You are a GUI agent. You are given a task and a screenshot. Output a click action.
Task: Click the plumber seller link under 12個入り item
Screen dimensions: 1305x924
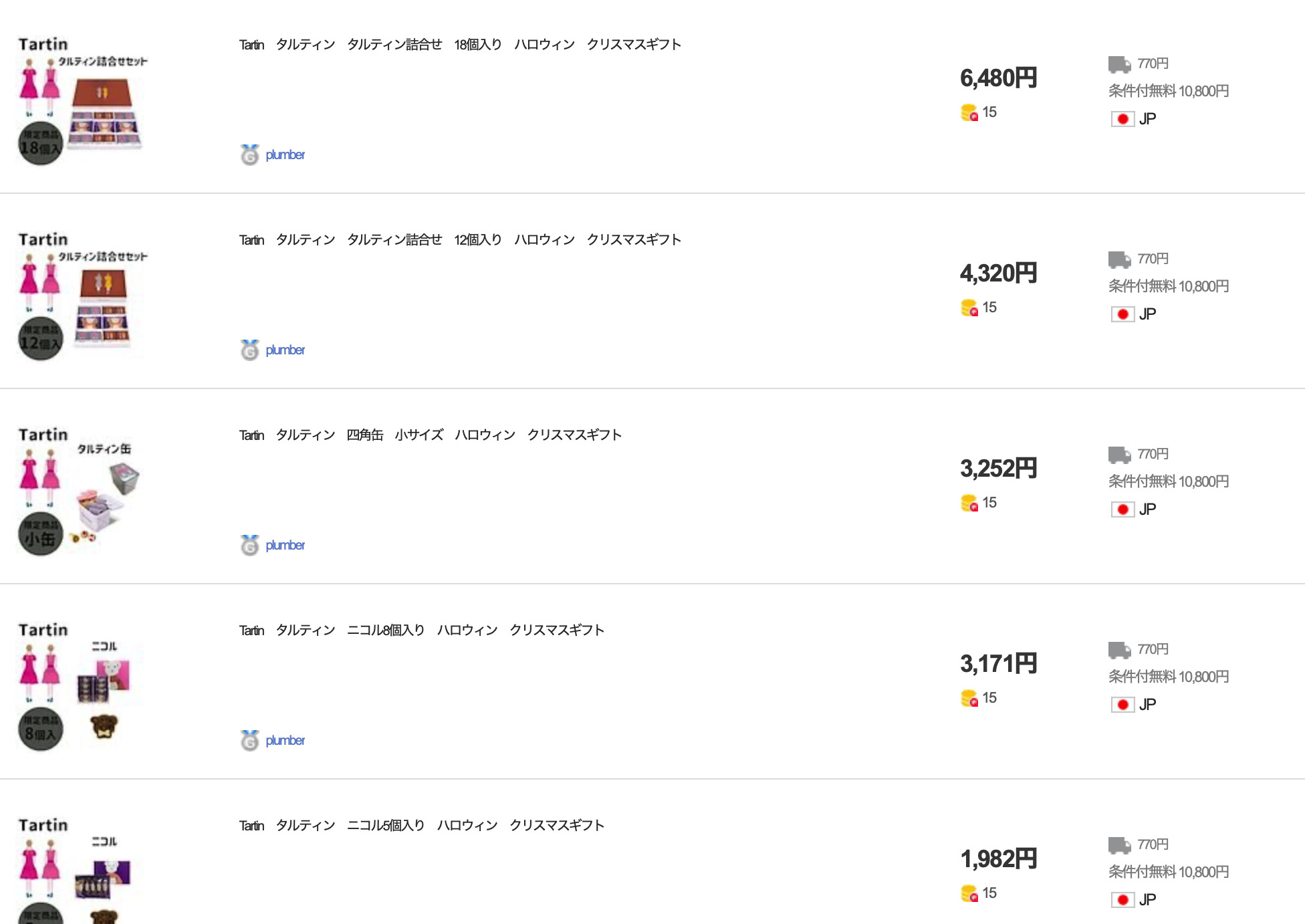click(x=285, y=350)
